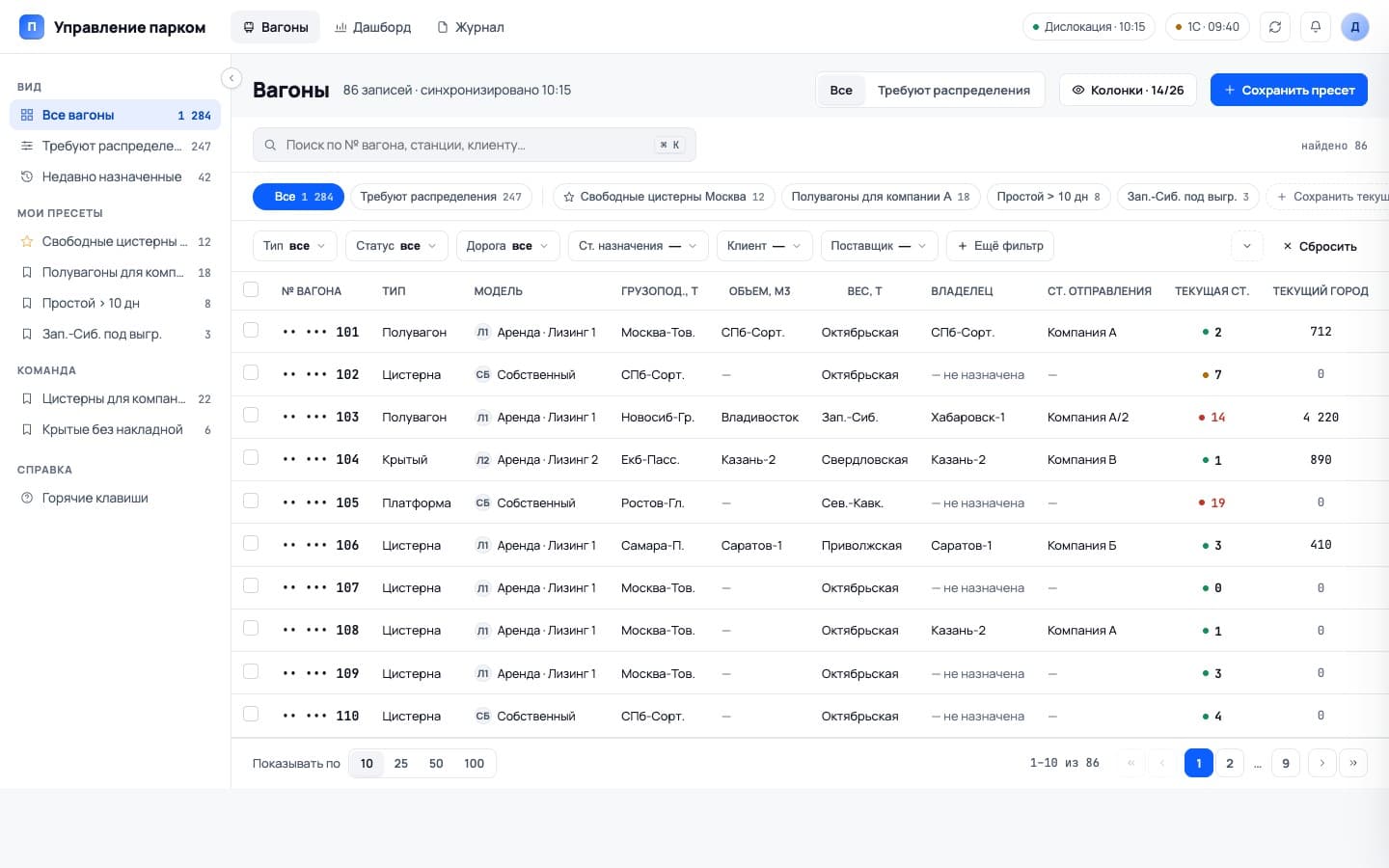Open notifications bell
The height and width of the screenshot is (868, 1389).
click(x=1316, y=27)
